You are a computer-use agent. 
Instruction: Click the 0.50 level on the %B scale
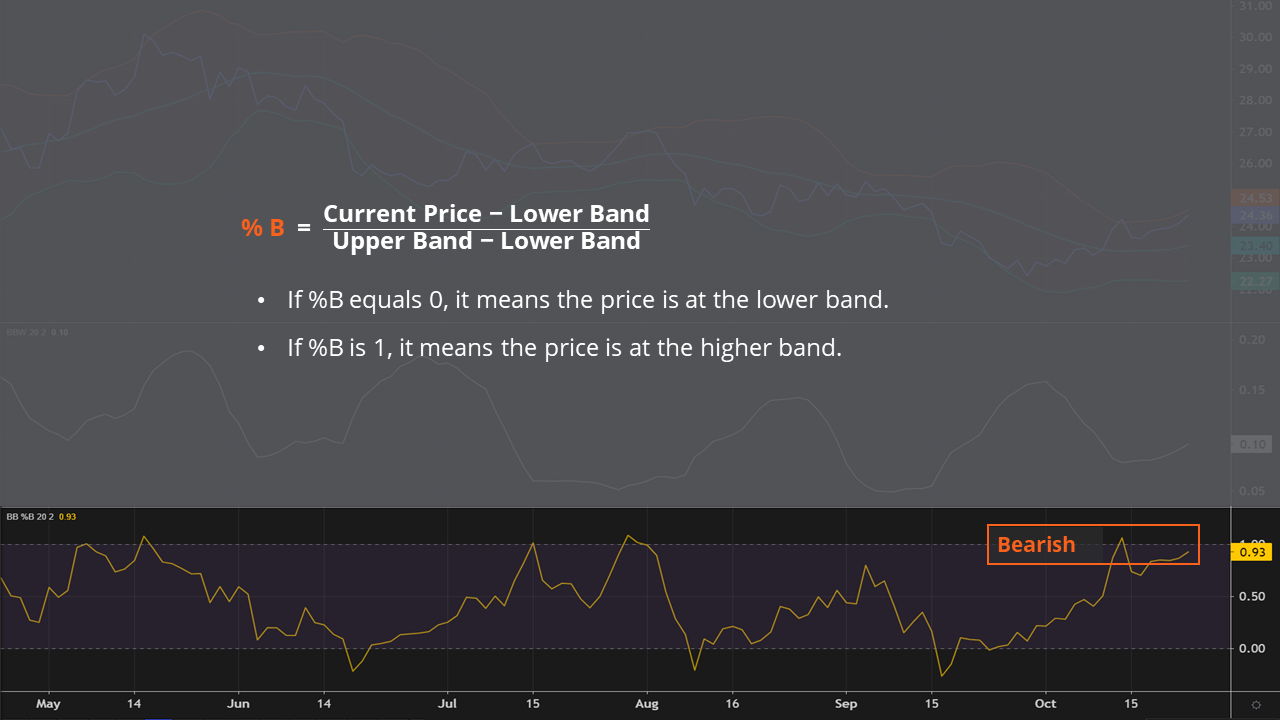click(1252, 597)
